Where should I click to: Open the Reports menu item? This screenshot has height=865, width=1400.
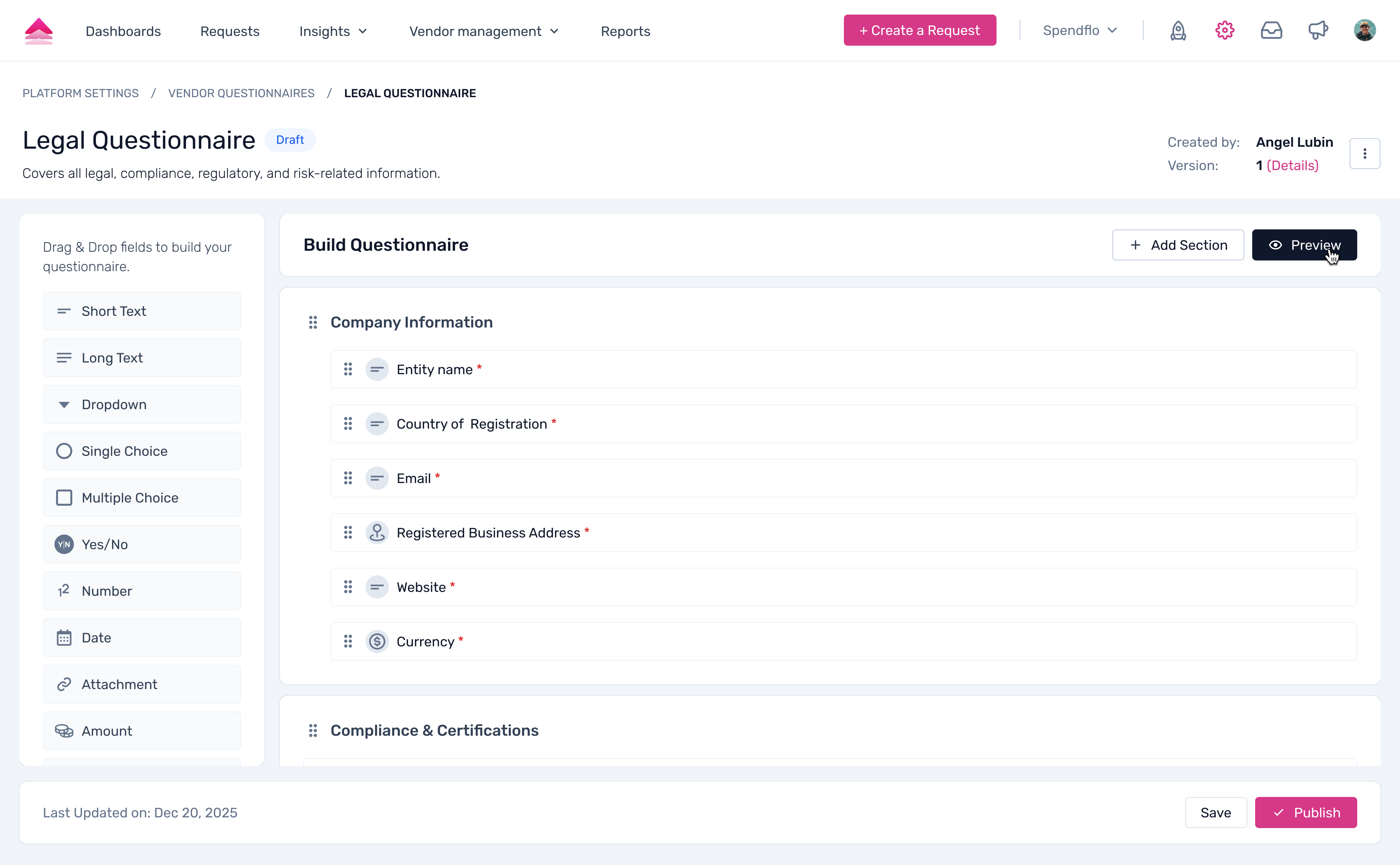(x=625, y=31)
